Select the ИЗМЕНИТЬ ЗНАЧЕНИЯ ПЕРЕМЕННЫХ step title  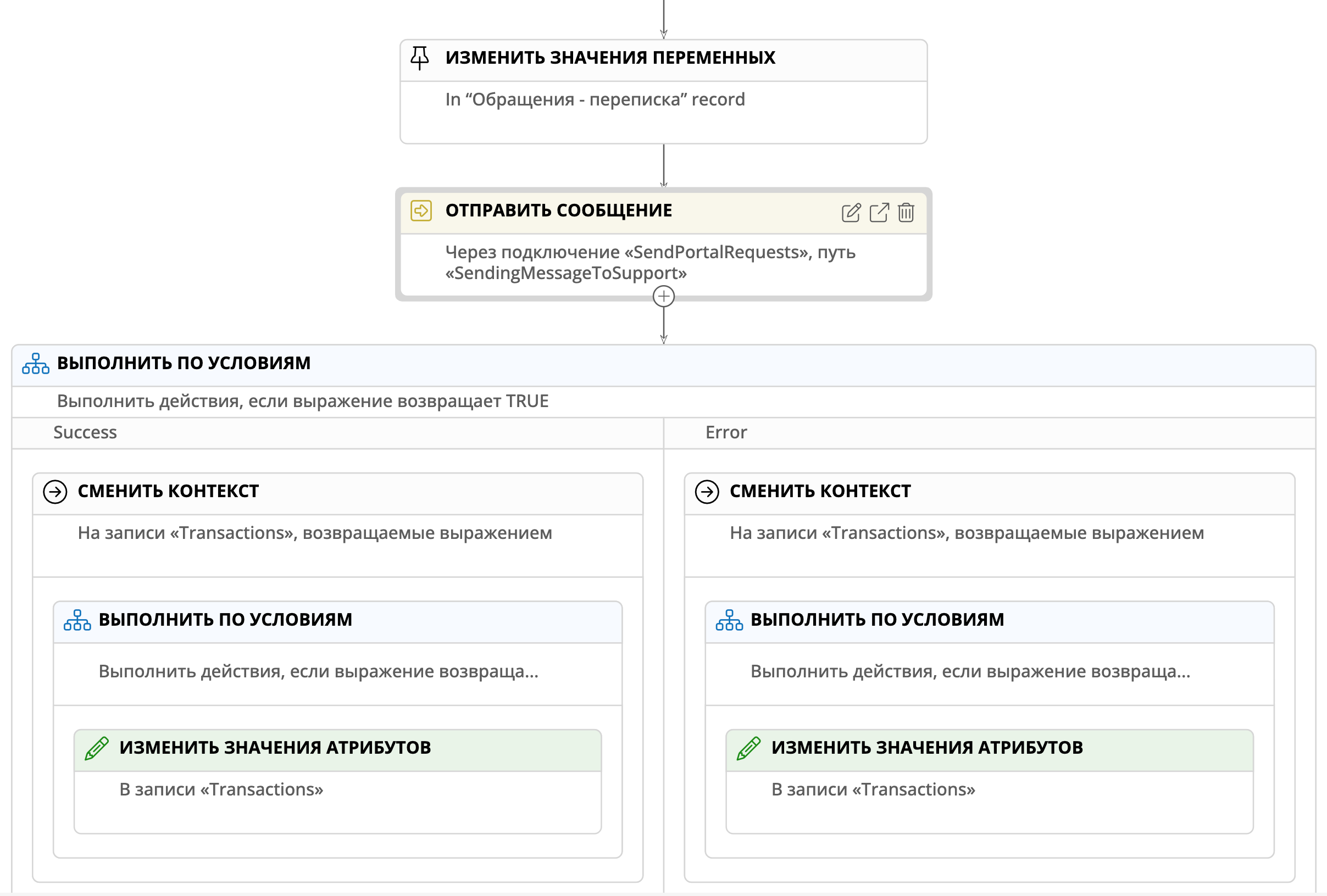(x=610, y=58)
